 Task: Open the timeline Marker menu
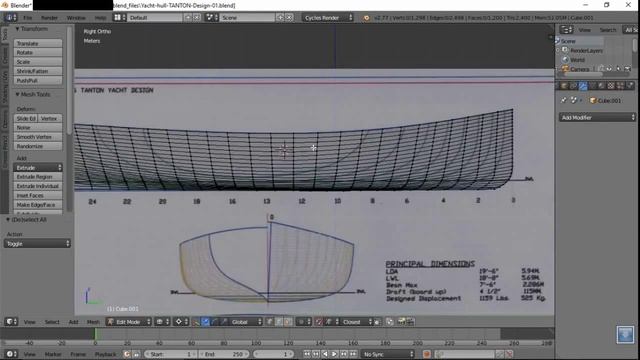coord(53,354)
